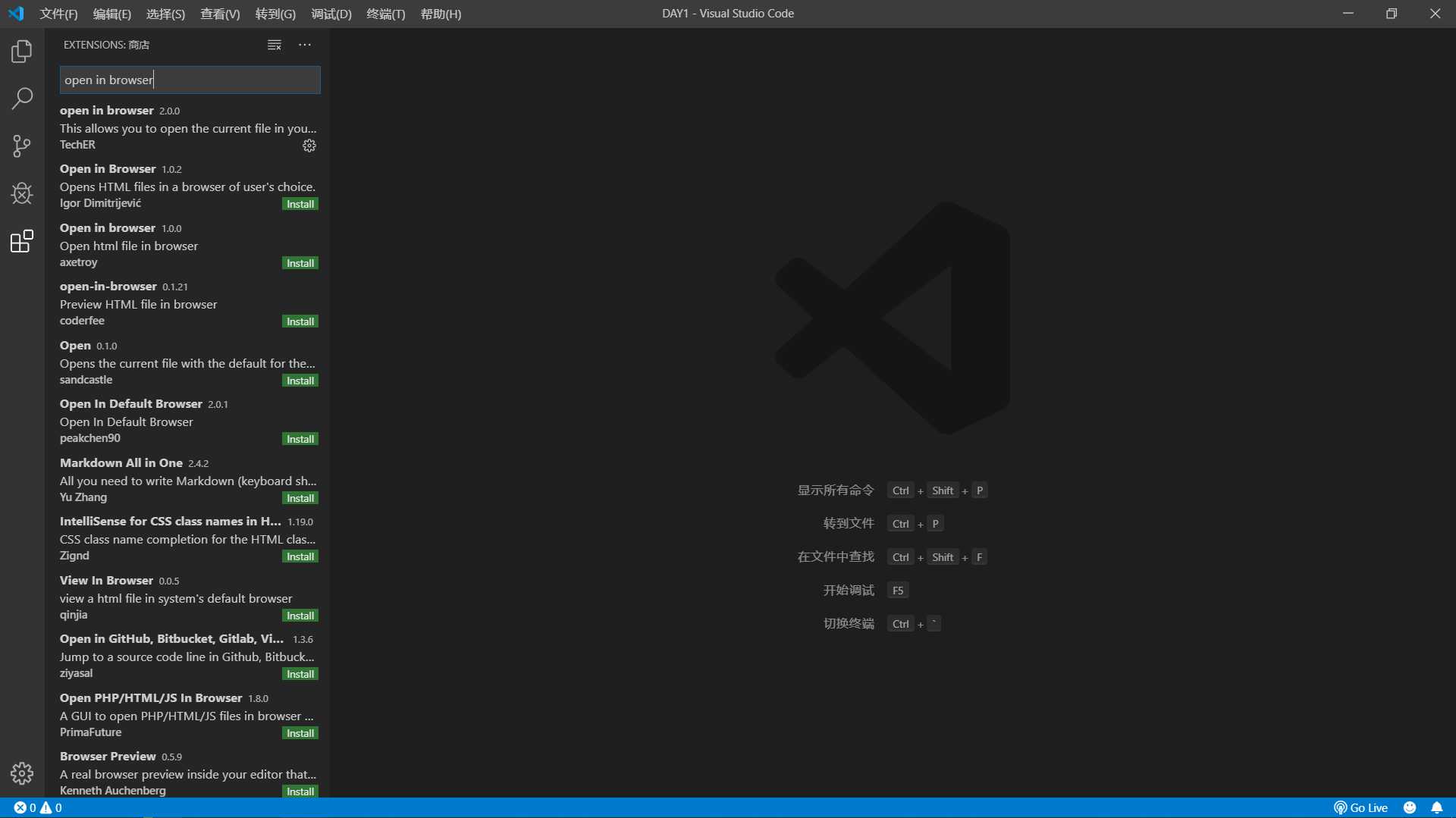Open the 选择(S) menu
Screen dimensions: 1456x818
[x=165, y=14]
